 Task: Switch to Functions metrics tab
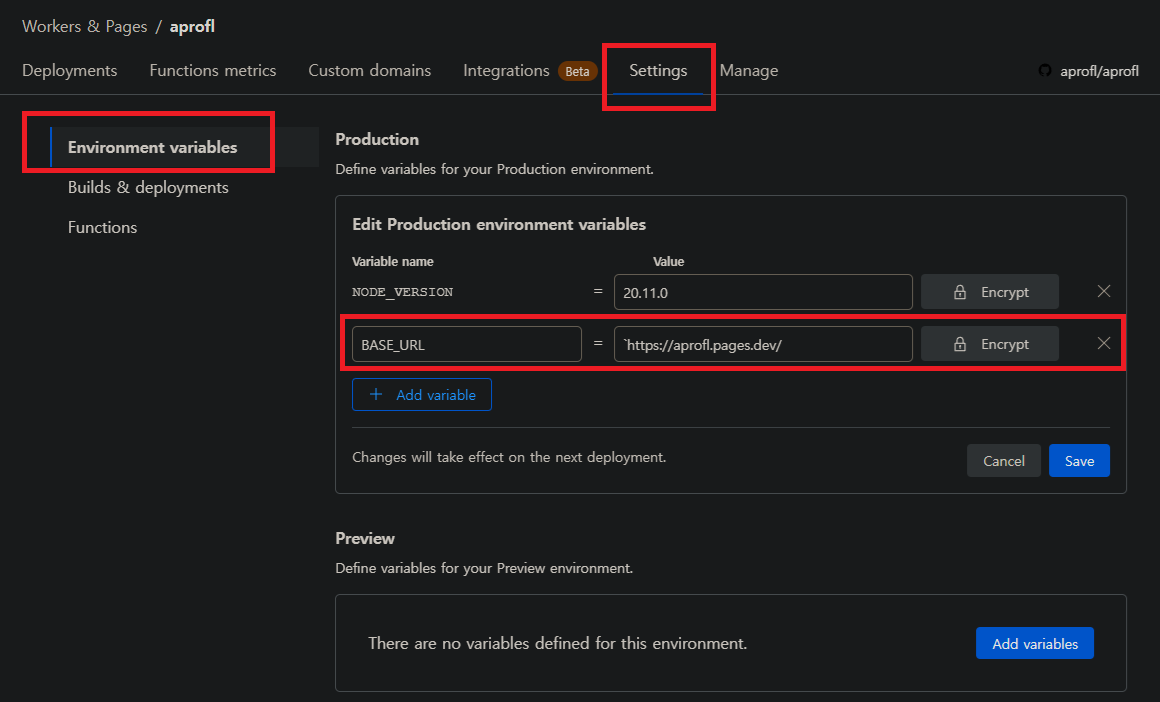coord(212,70)
